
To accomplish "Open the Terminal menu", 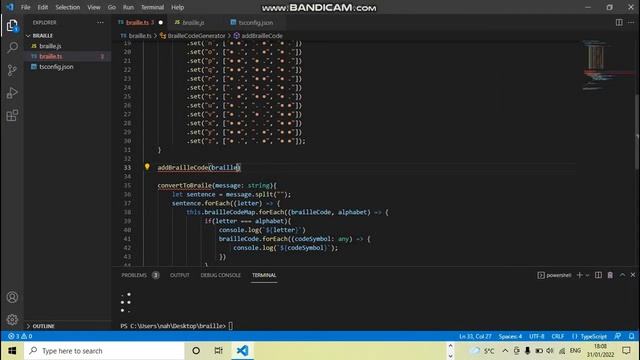I will click(x=152, y=7).
